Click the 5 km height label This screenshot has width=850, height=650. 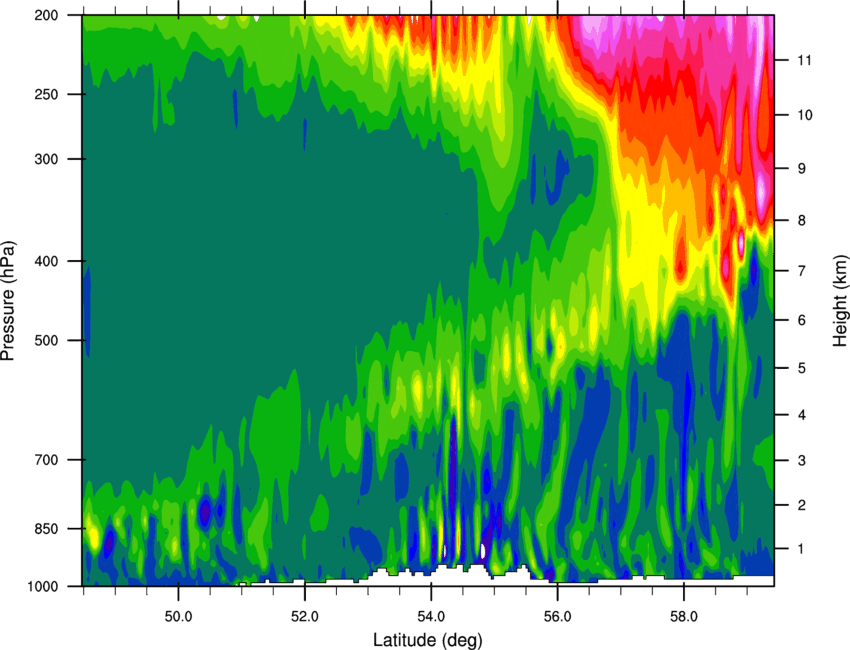(802, 368)
